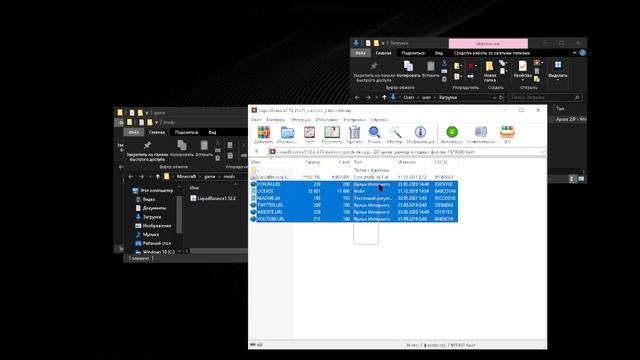Viewport: 640px width, 360px height.
Task: Click the Up arrow in Downloads window
Action: (x=384, y=98)
